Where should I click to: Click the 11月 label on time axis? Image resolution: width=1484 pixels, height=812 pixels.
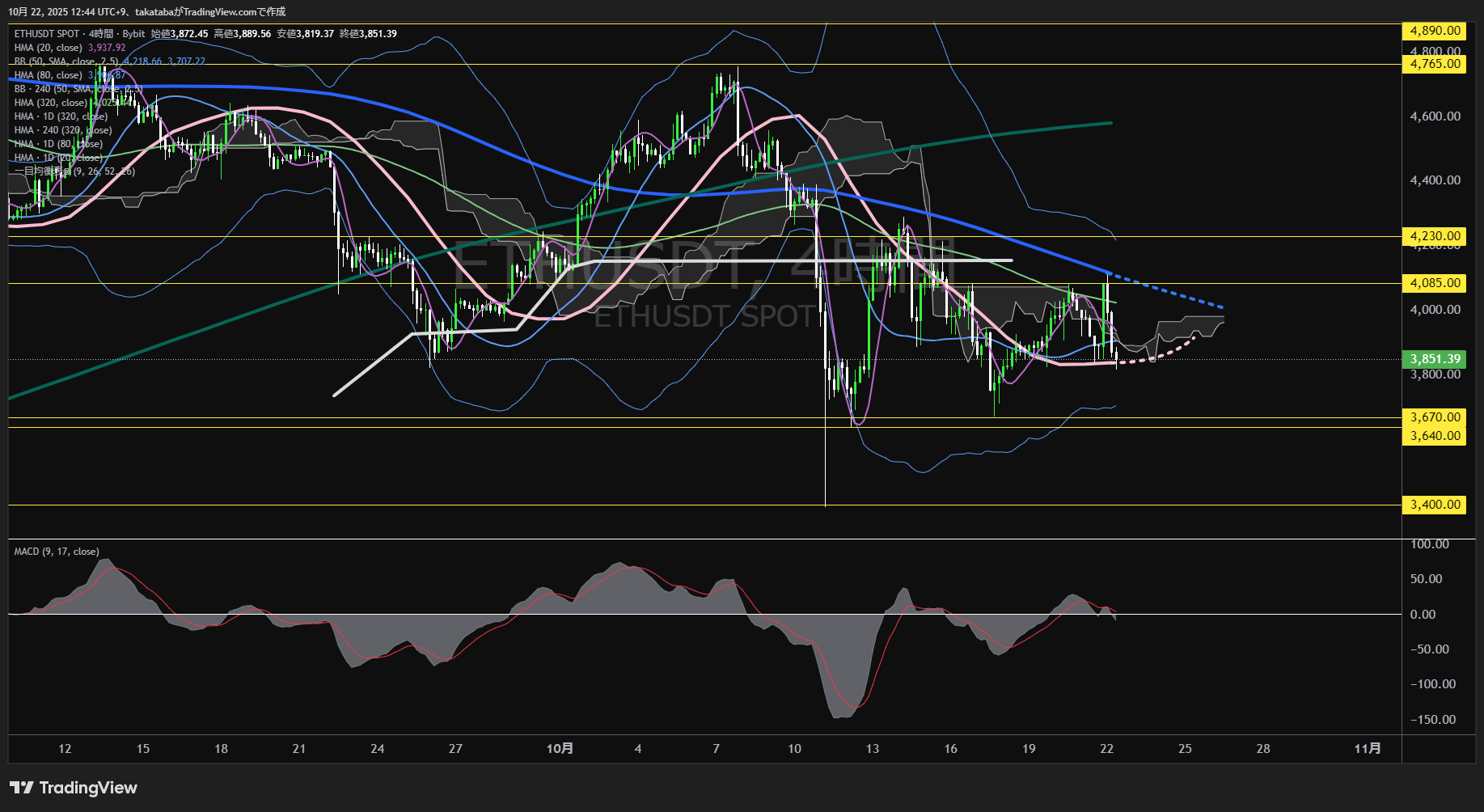click(x=1368, y=749)
